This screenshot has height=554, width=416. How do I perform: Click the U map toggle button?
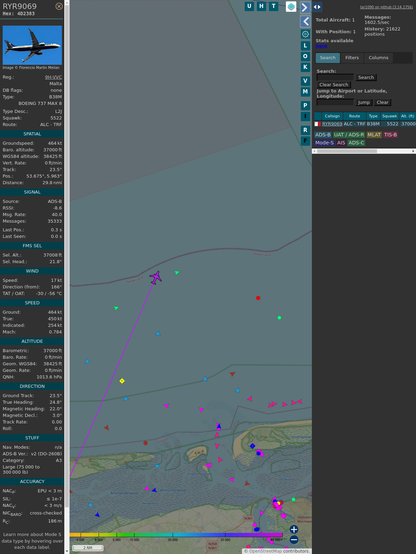point(249,6)
